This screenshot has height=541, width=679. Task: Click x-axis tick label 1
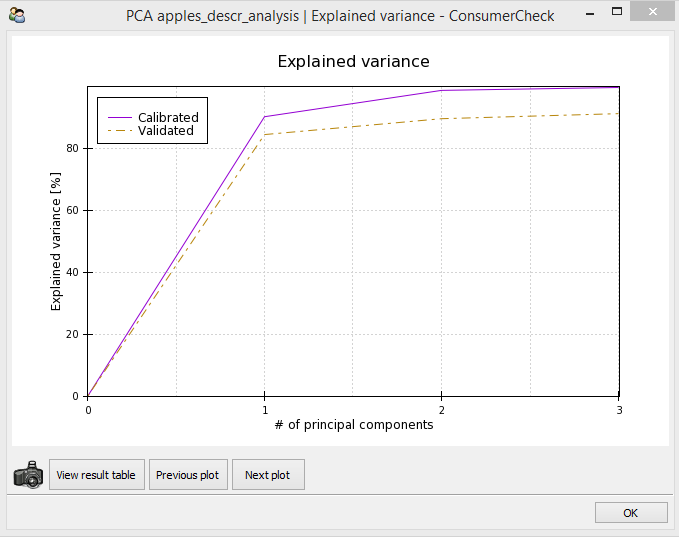(265, 410)
